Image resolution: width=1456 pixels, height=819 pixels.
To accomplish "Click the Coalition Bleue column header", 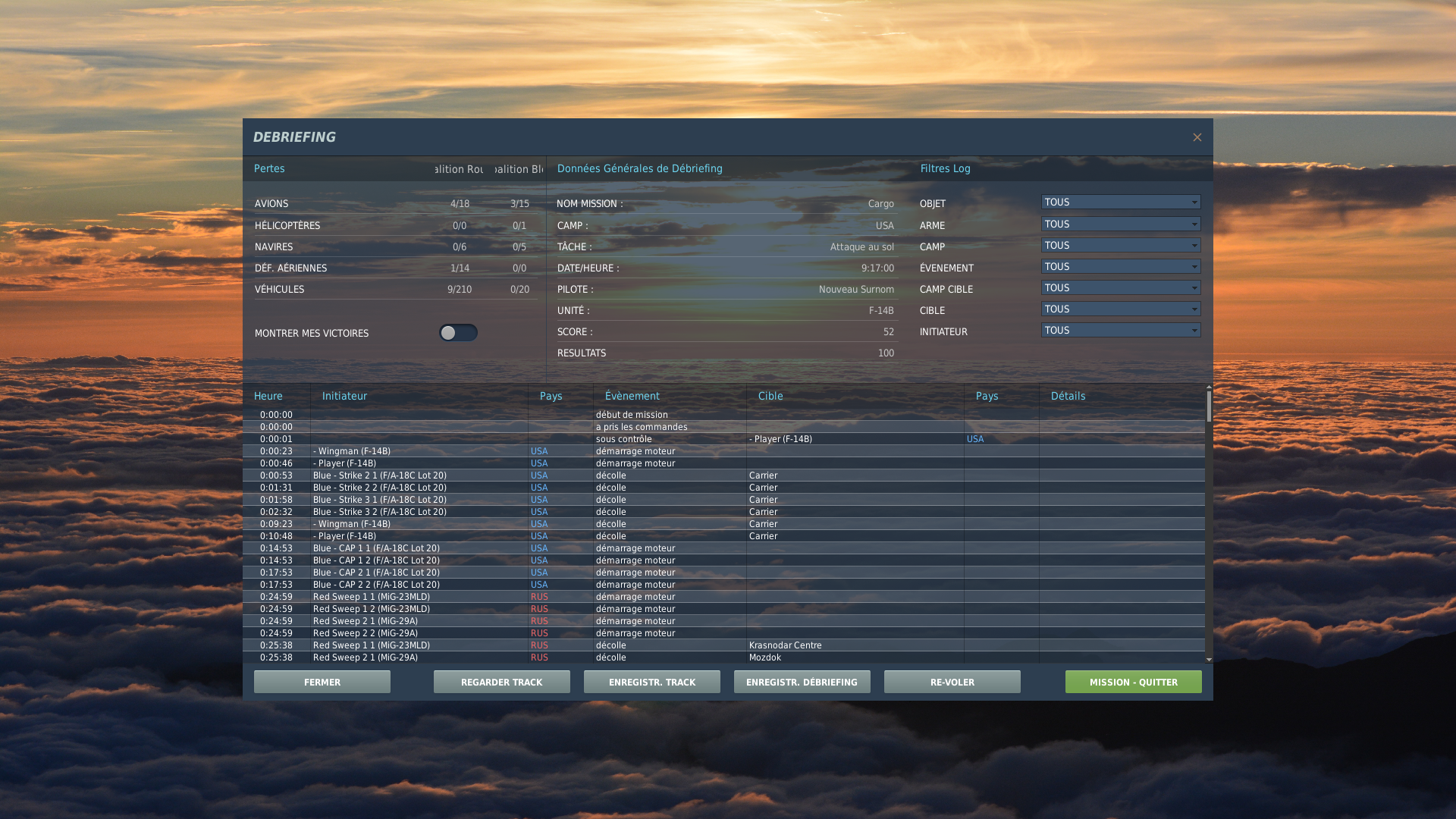I will 519,169.
